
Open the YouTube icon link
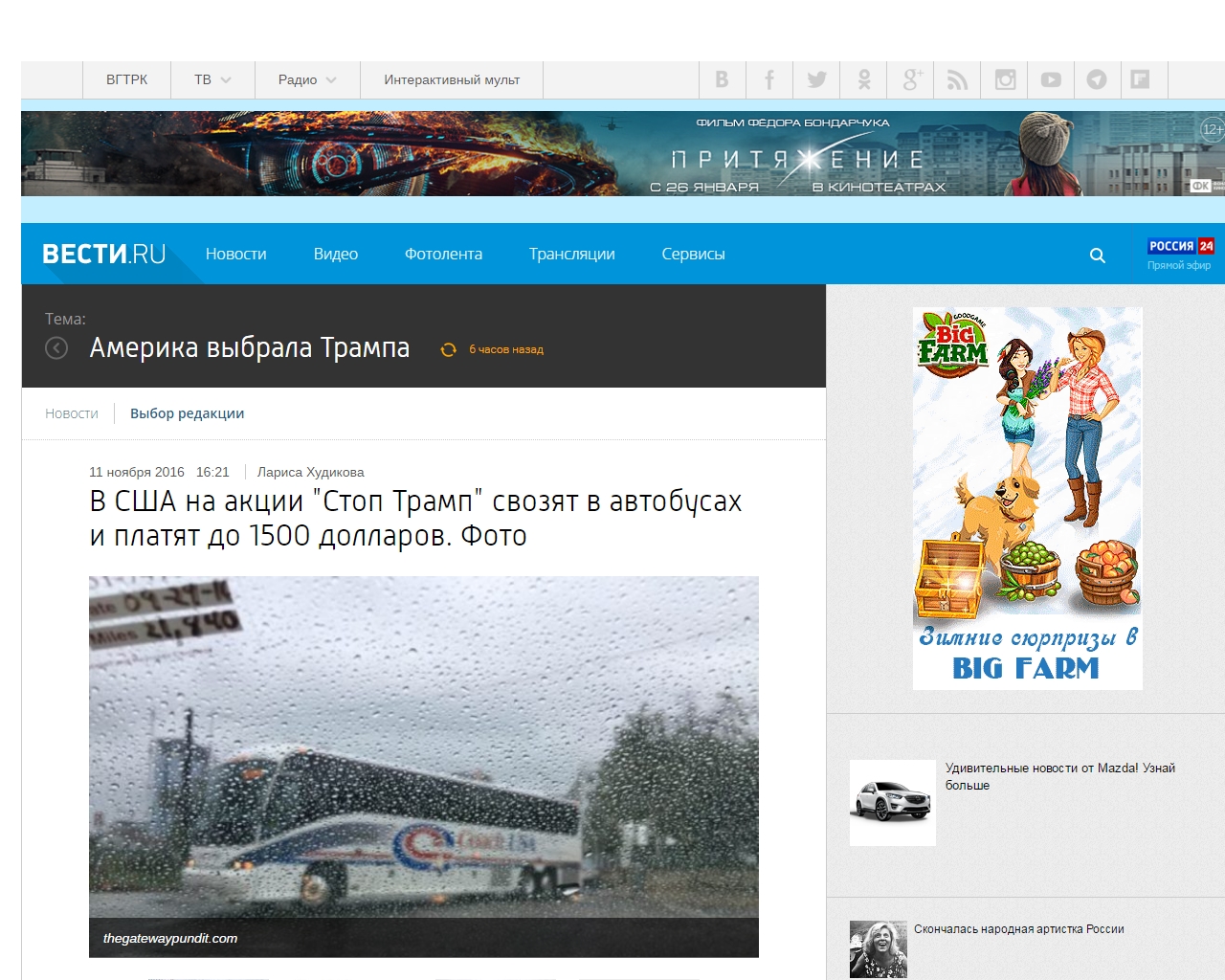pos(1051,80)
